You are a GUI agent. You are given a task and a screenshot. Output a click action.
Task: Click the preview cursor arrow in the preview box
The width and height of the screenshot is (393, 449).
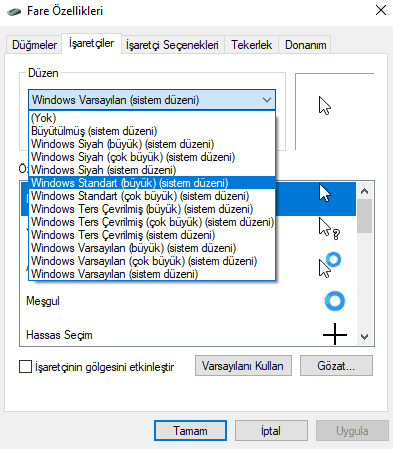[324, 106]
